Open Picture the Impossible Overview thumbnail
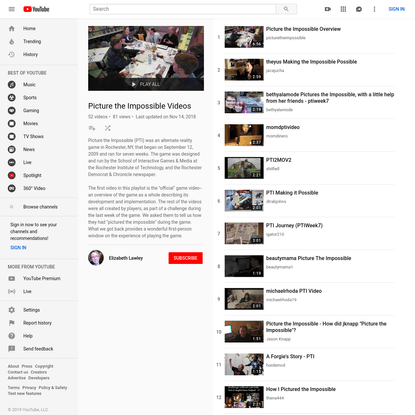Screen dimensions: 415x415 click(244, 37)
